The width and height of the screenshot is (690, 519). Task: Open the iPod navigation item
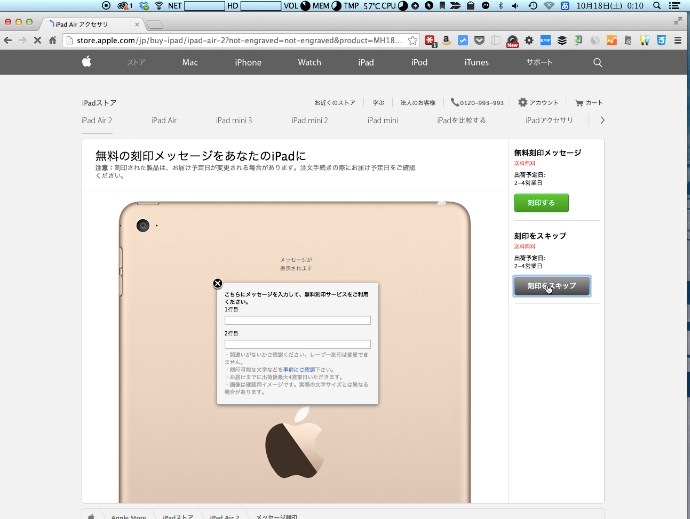tap(419, 63)
